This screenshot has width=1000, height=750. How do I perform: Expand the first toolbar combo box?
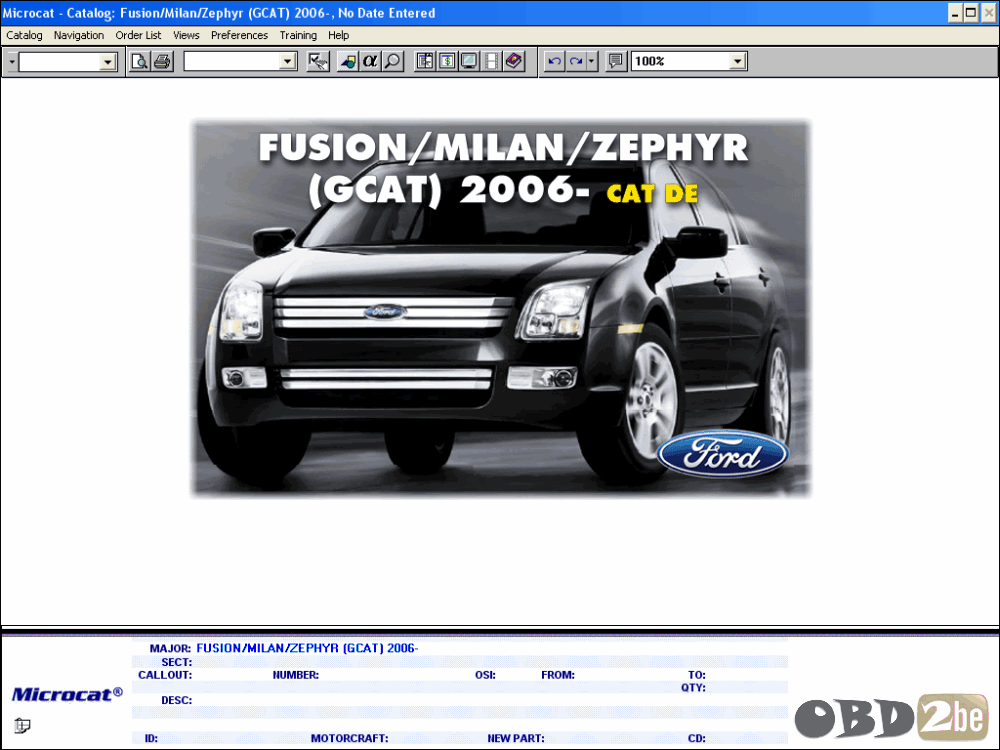[x=108, y=62]
